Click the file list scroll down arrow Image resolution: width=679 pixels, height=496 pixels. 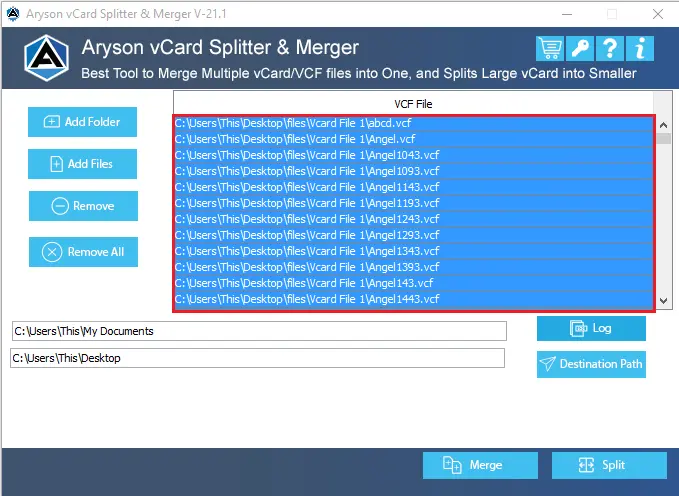pyautogui.click(x=663, y=301)
